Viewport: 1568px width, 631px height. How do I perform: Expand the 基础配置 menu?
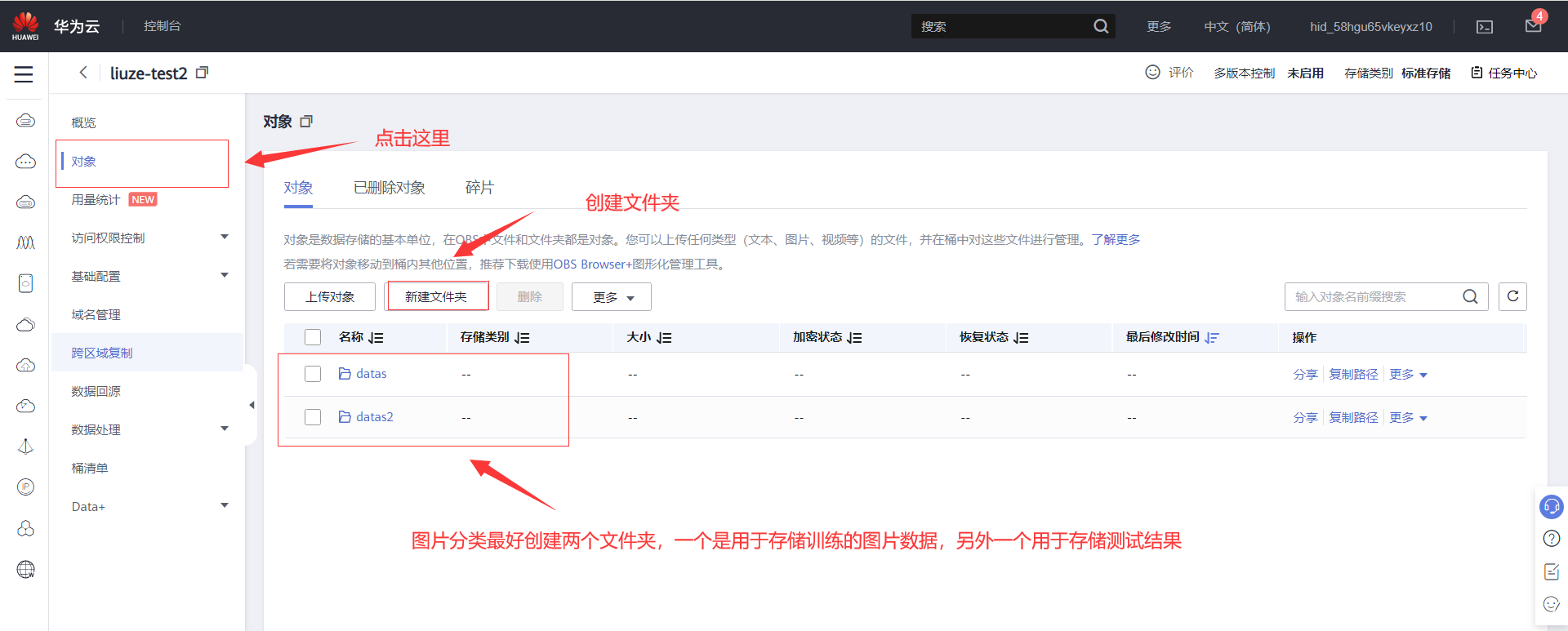pos(225,276)
